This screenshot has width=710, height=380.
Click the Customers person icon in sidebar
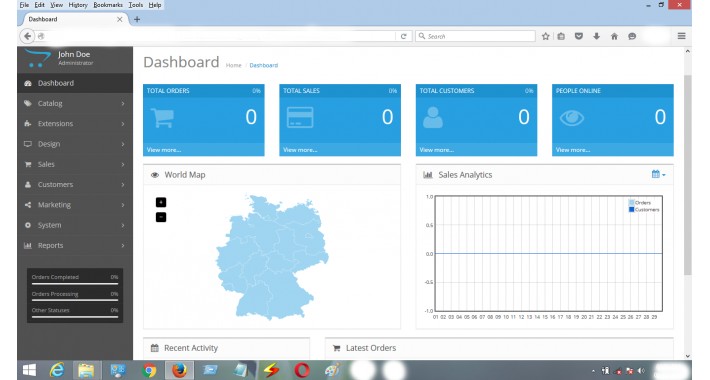(x=28, y=184)
